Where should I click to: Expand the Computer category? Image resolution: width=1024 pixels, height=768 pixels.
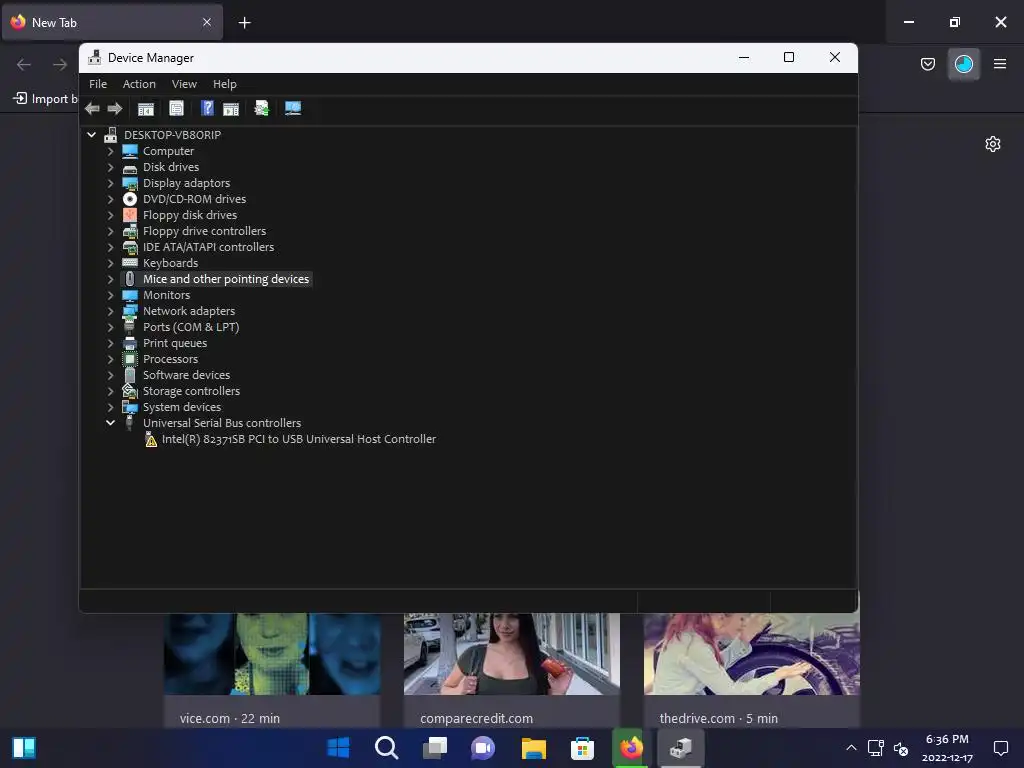point(110,151)
